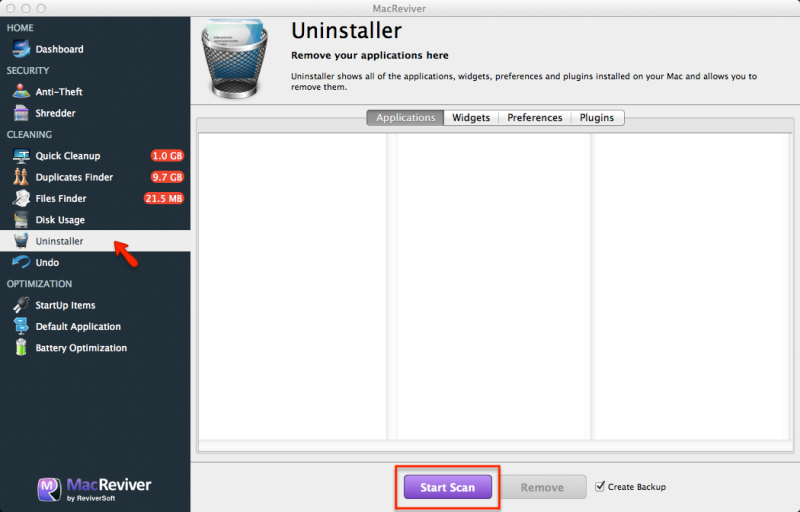
Task: Click the large Uninstaller trash can image
Action: [234, 58]
